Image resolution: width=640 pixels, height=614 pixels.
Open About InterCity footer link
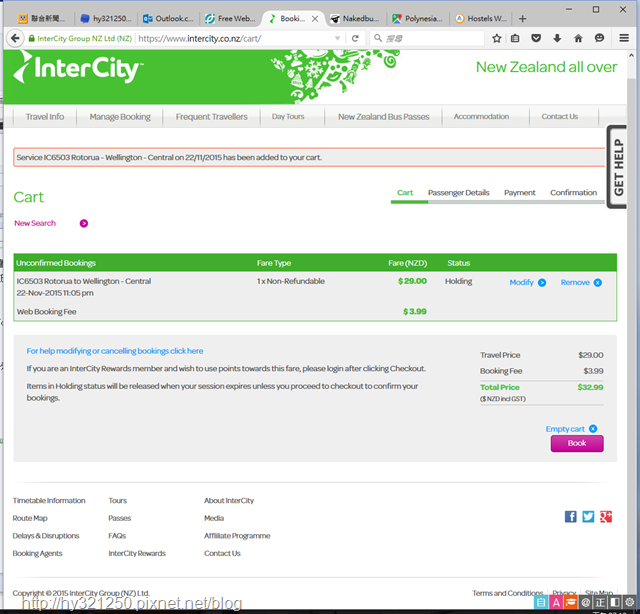pos(229,501)
